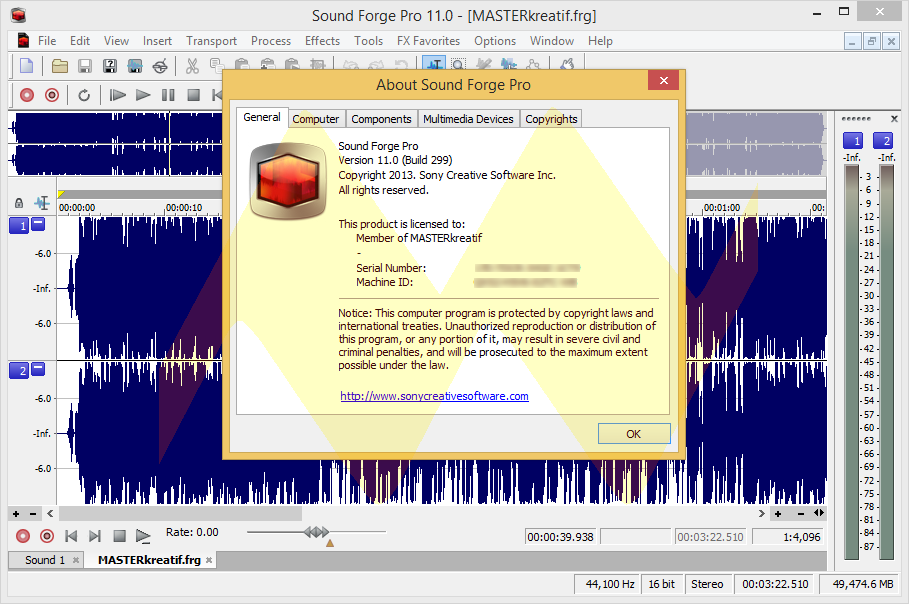Toggle Arm record in bottom transport
This screenshot has height=604, width=909.
coord(47,536)
